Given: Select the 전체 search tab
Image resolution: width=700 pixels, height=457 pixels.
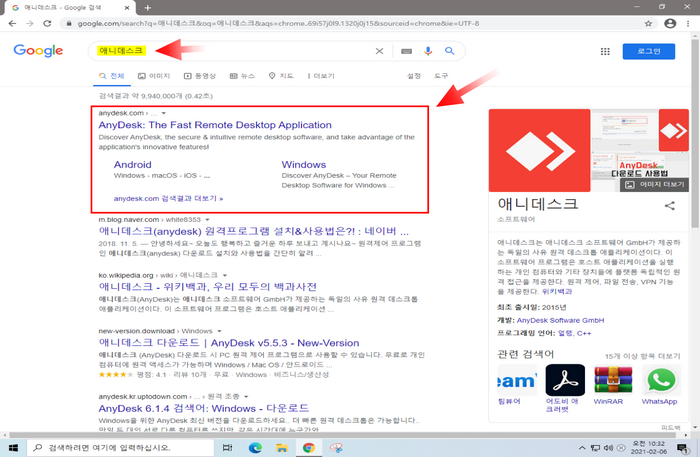Looking at the screenshot, I should [x=112, y=76].
